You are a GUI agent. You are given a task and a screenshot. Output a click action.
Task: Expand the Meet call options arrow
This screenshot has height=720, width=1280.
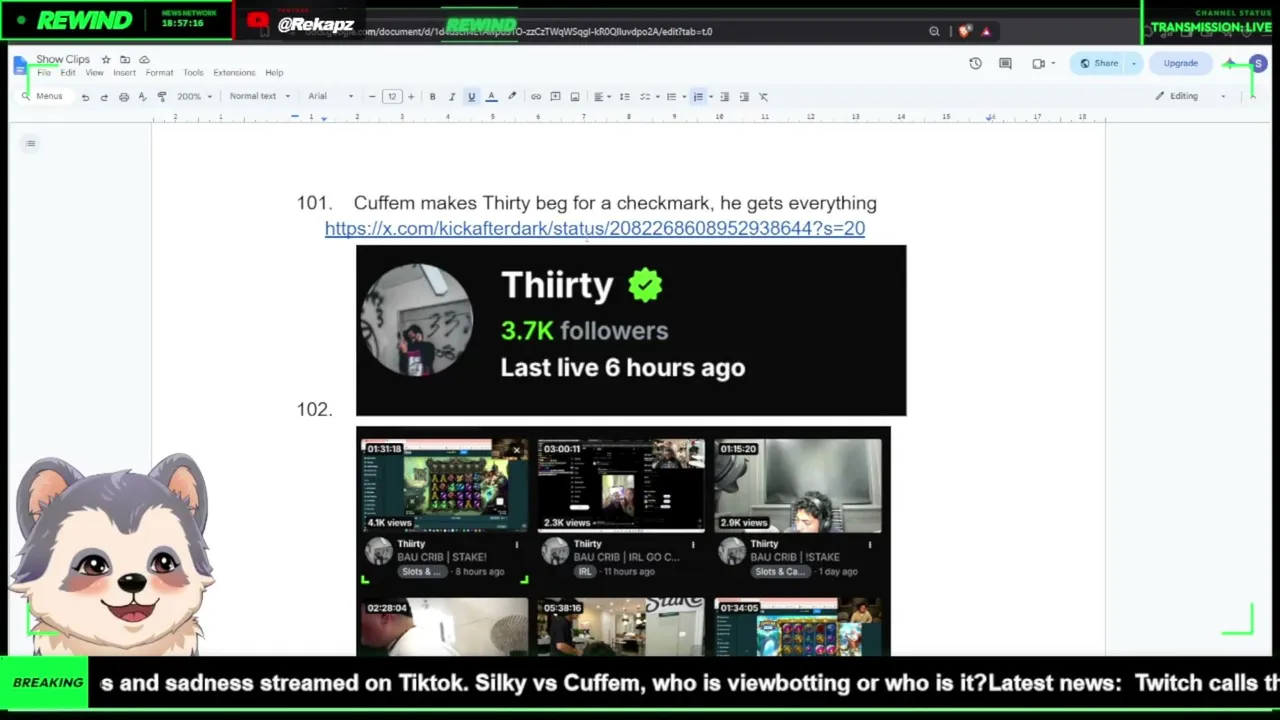(1053, 63)
